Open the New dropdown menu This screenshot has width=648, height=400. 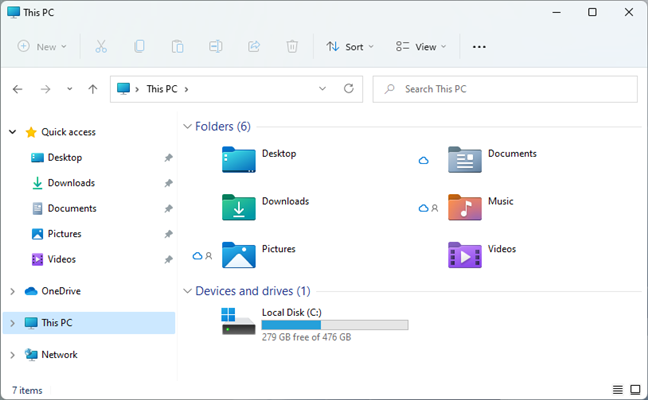coord(42,46)
